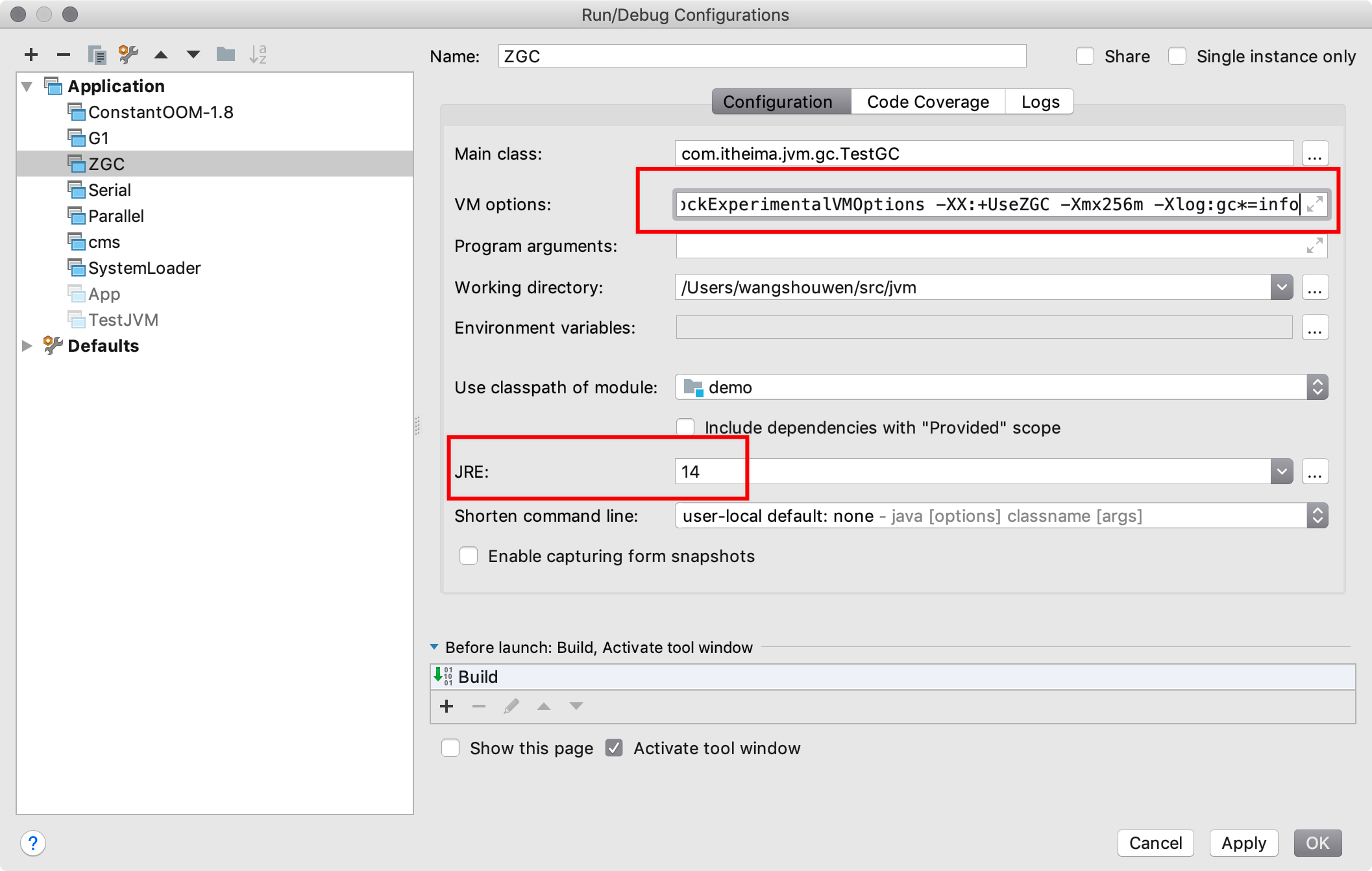Open the JRE dropdown arrow
This screenshot has height=871, width=1372.
click(1281, 472)
